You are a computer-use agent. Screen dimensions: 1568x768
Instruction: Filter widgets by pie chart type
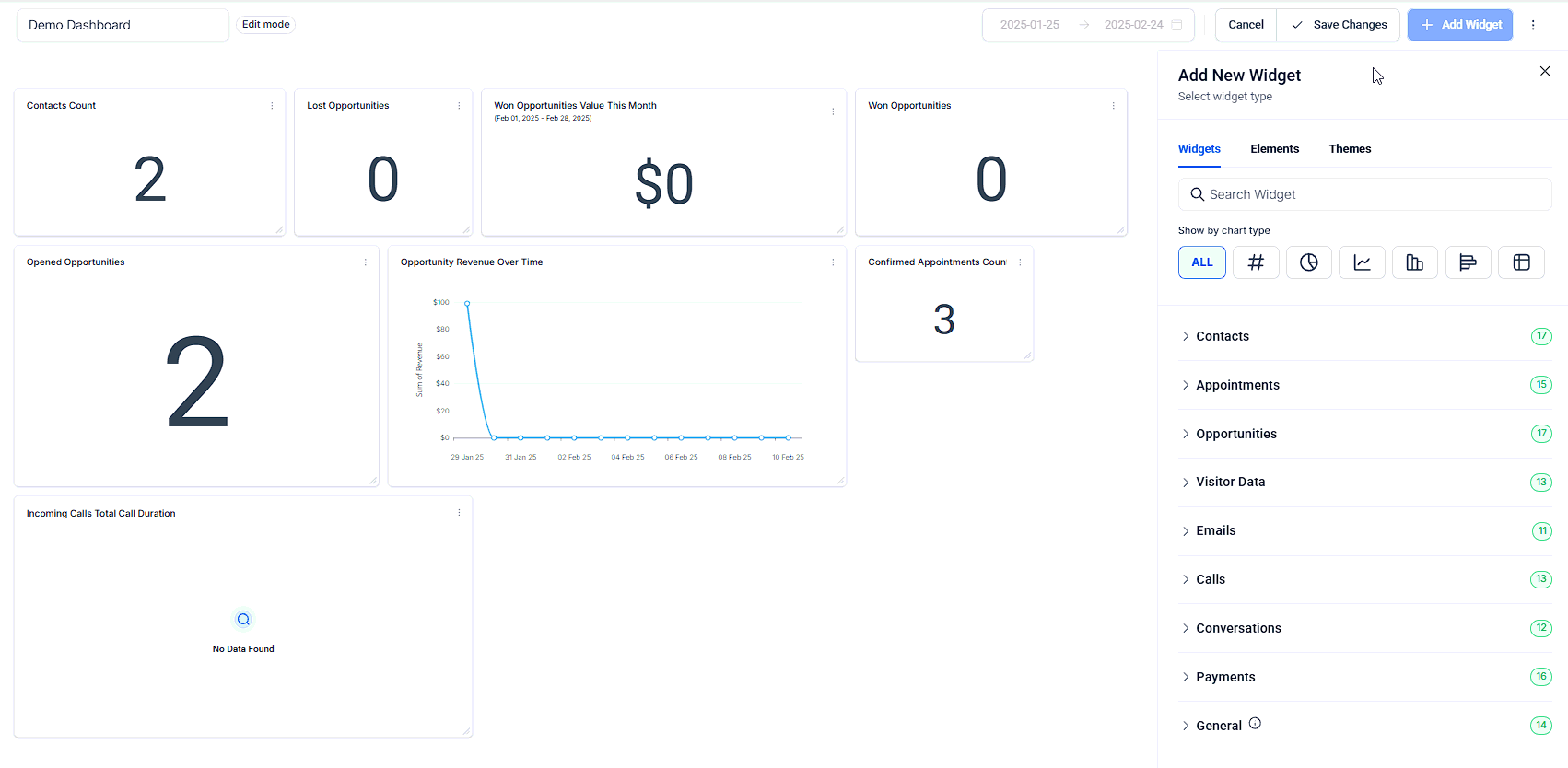point(1308,262)
